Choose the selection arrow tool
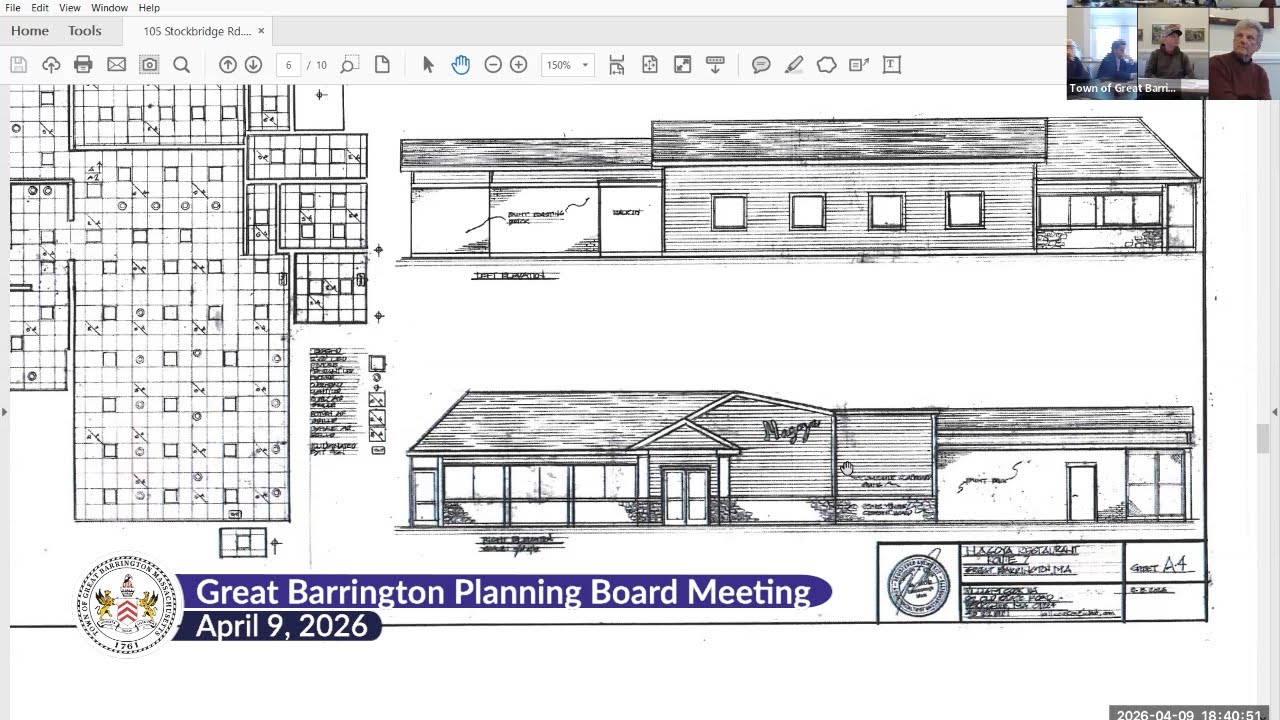Image resolution: width=1280 pixels, height=720 pixels. click(x=428, y=65)
